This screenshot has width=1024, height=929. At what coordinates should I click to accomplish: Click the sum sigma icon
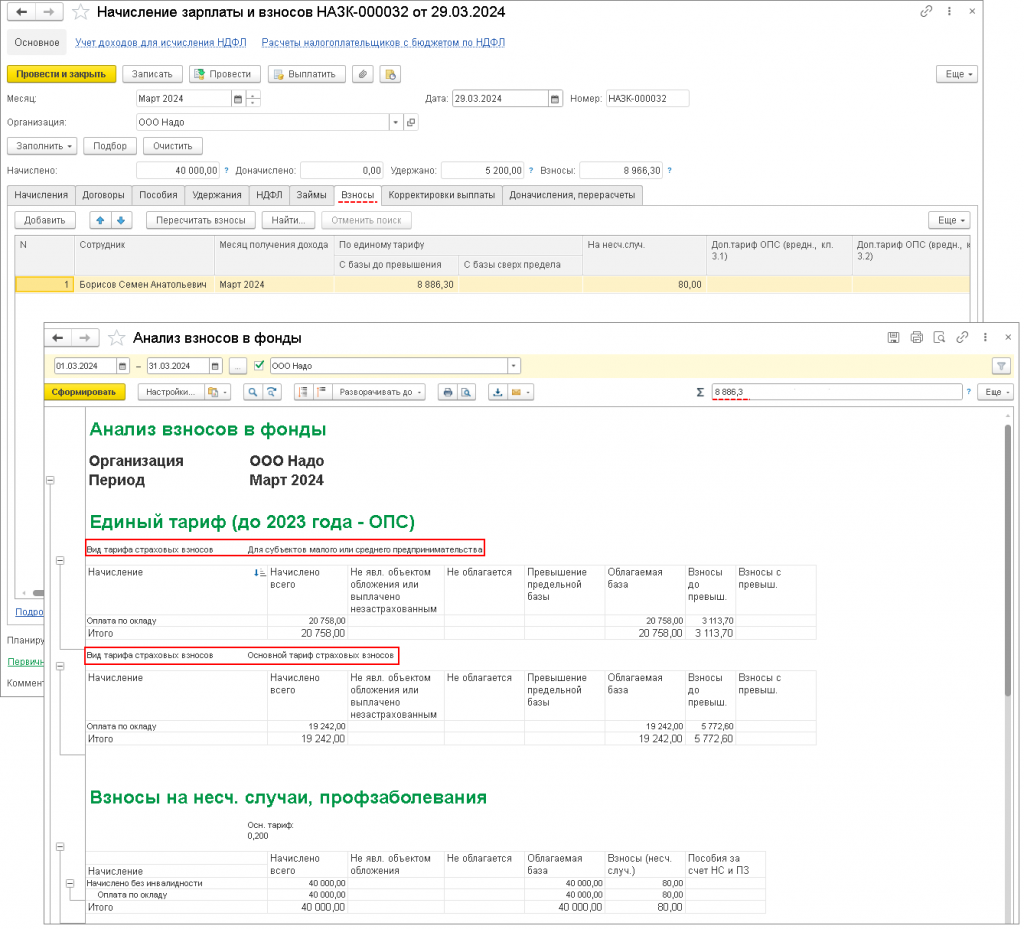[700, 392]
